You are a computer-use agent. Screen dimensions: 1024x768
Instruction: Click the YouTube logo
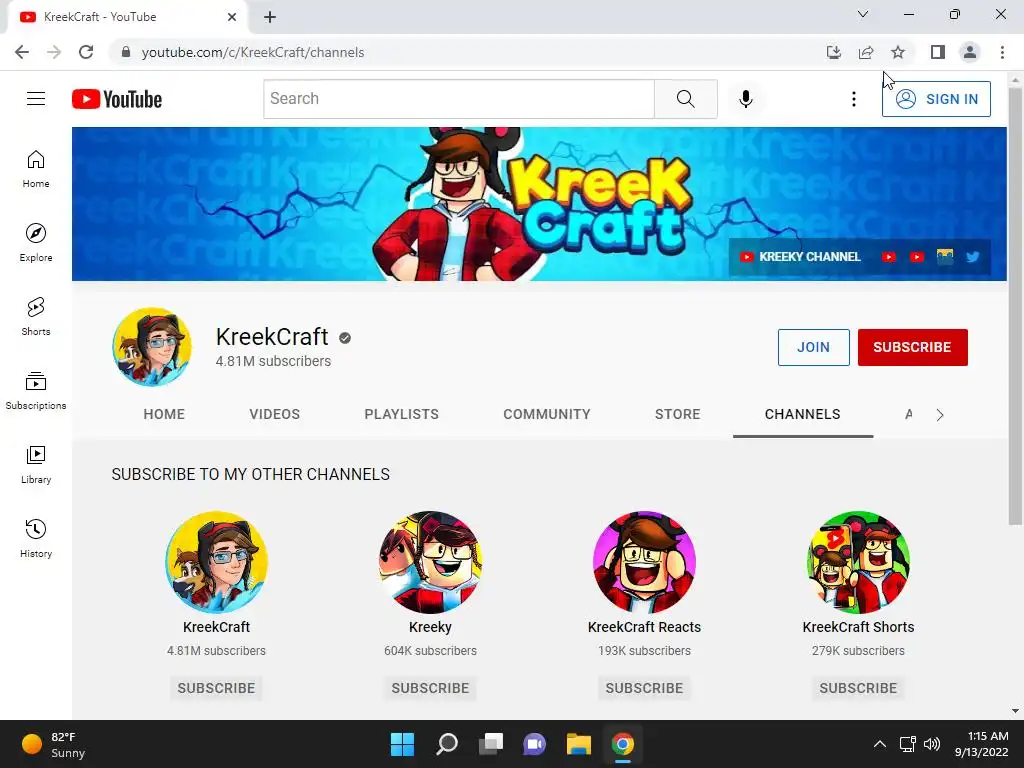117,99
